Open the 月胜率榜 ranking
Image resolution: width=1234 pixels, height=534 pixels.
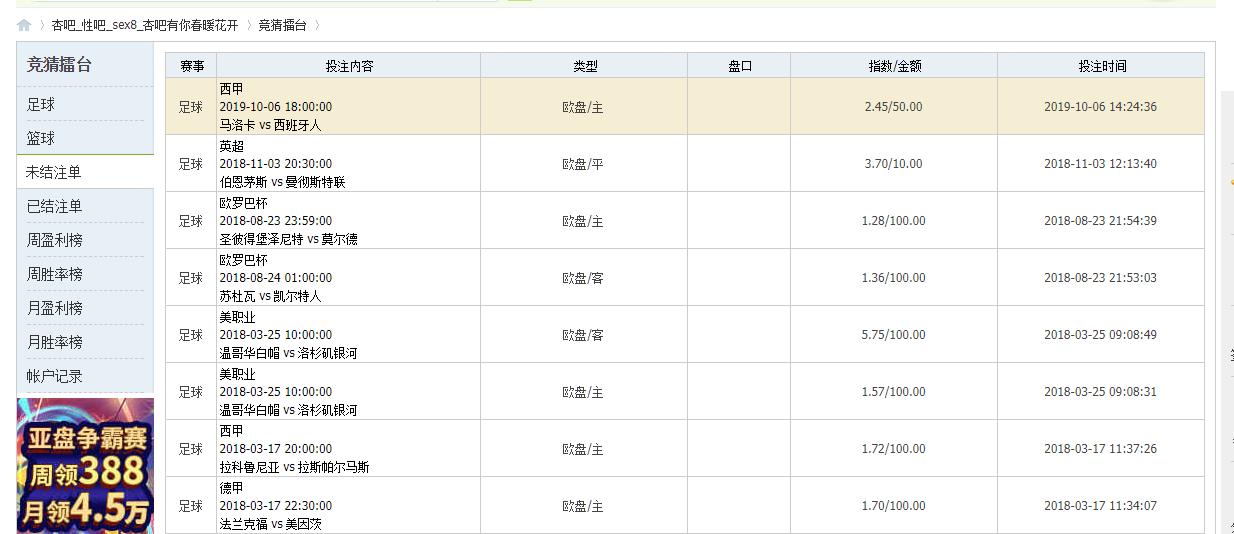[x=54, y=342]
